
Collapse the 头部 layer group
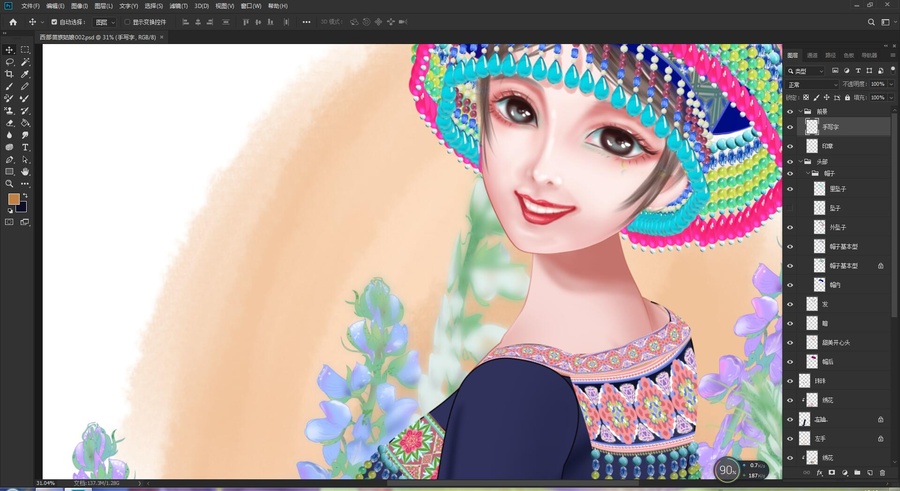click(801, 161)
